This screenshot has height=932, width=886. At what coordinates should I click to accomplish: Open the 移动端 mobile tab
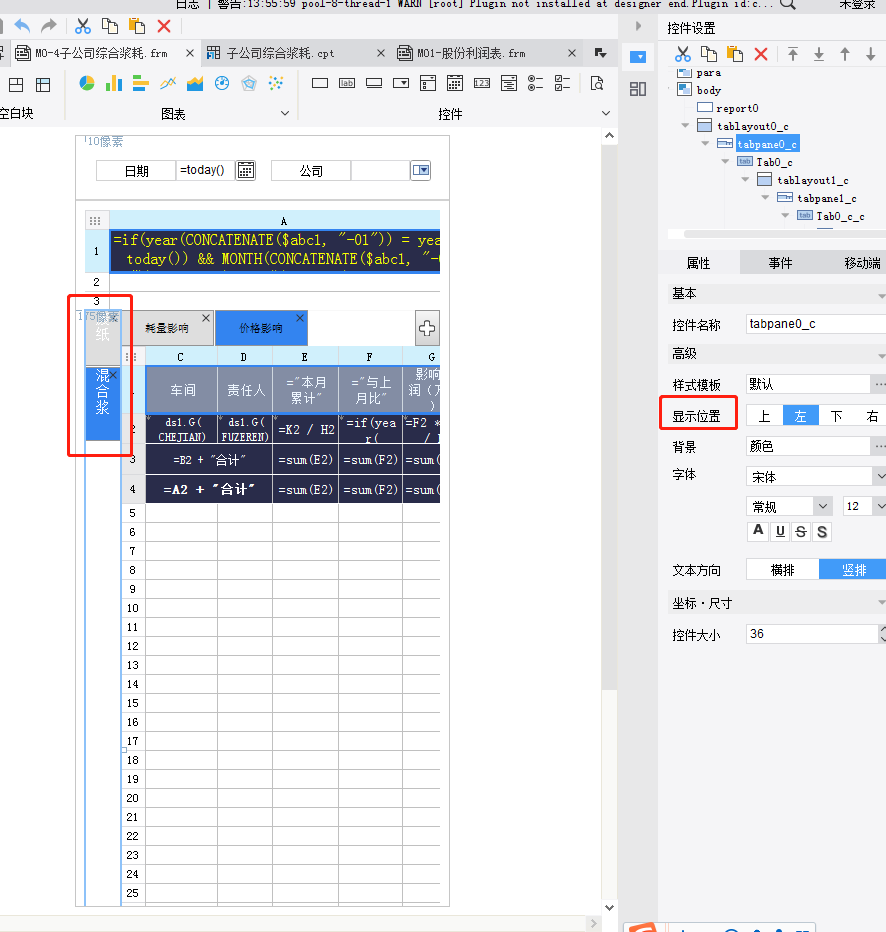(x=862, y=263)
